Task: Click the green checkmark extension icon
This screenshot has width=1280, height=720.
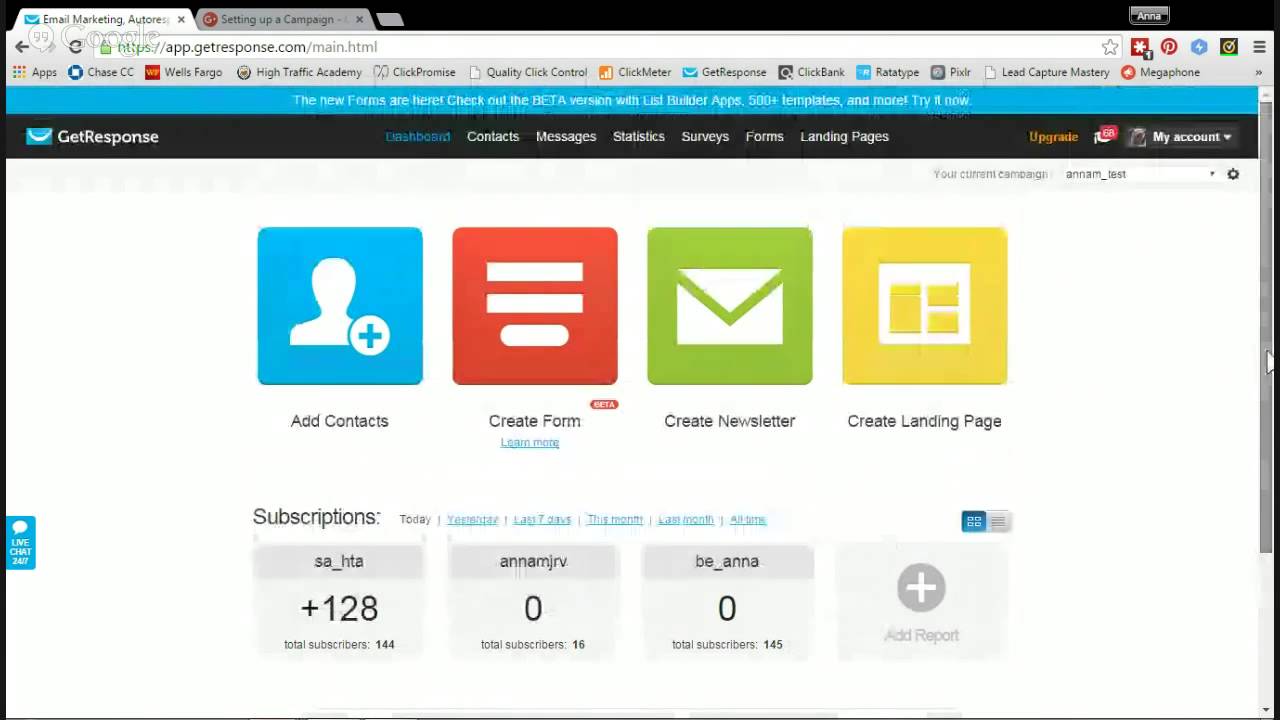Action: point(1229,47)
